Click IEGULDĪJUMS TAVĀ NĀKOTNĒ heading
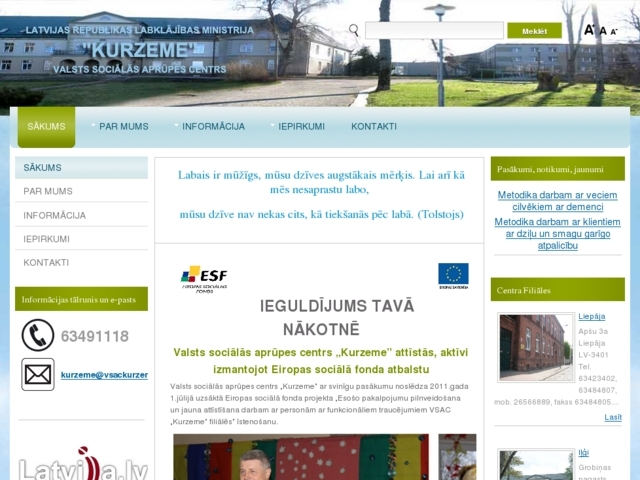The image size is (640, 480). click(x=337, y=318)
